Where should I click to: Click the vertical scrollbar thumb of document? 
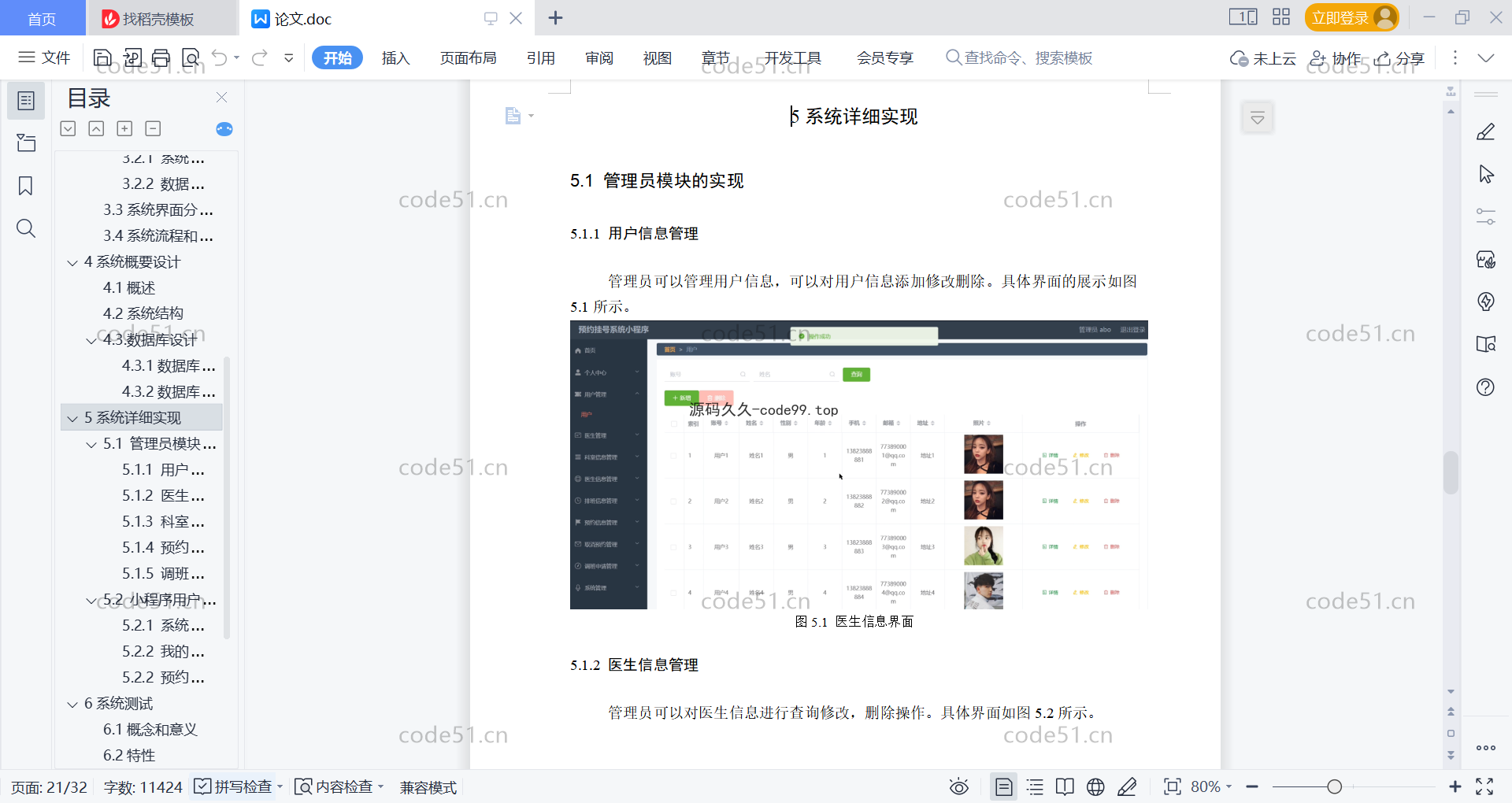[x=1451, y=472]
